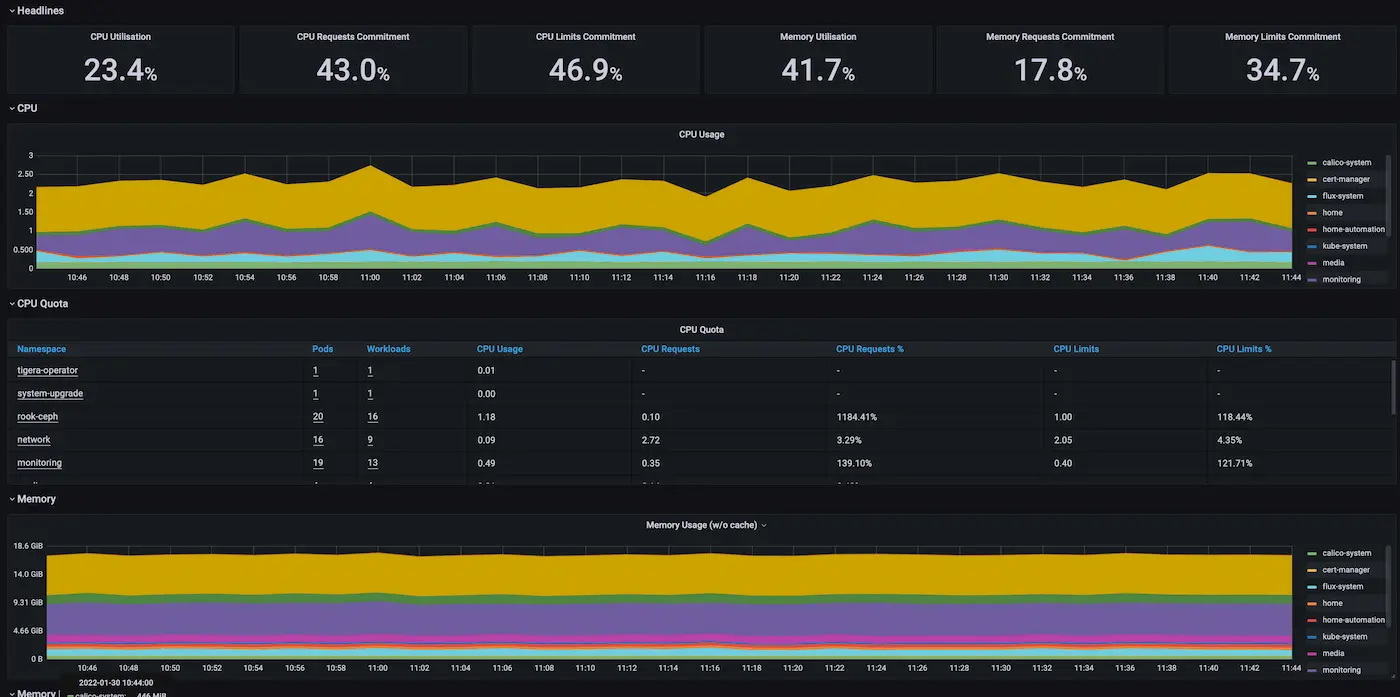Click workloads count 9 for network namespace
This screenshot has width=1400, height=697.
tap(370, 440)
